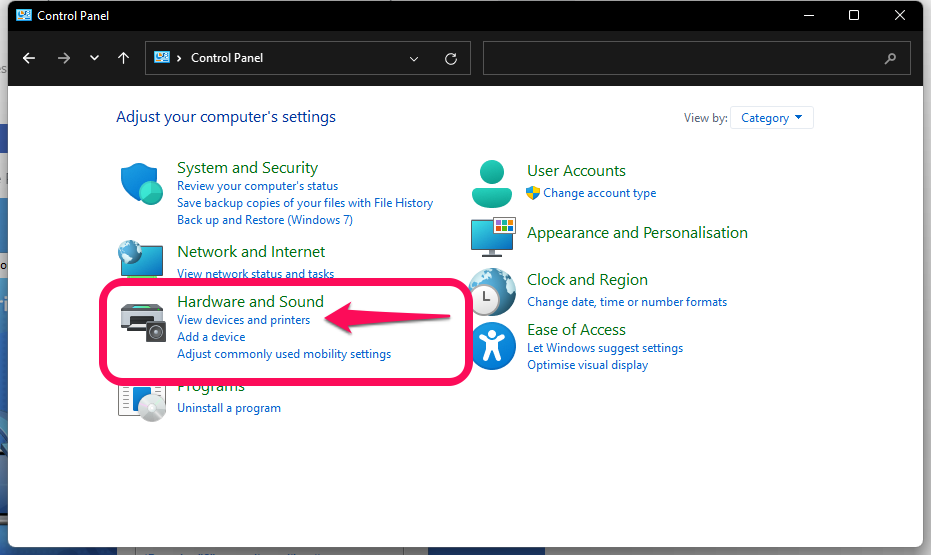The image size is (931, 555).
Task: Open View devices and printers
Action: click(x=243, y=320)
